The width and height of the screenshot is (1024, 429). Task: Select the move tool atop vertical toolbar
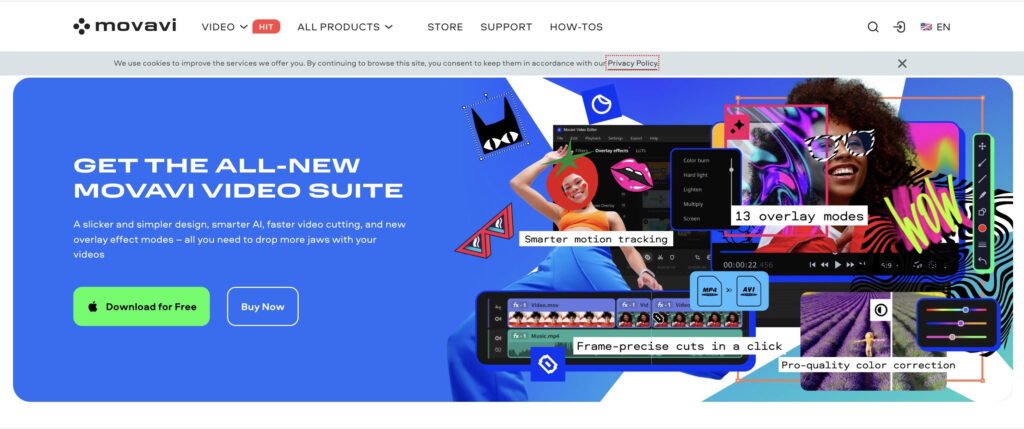982,145
